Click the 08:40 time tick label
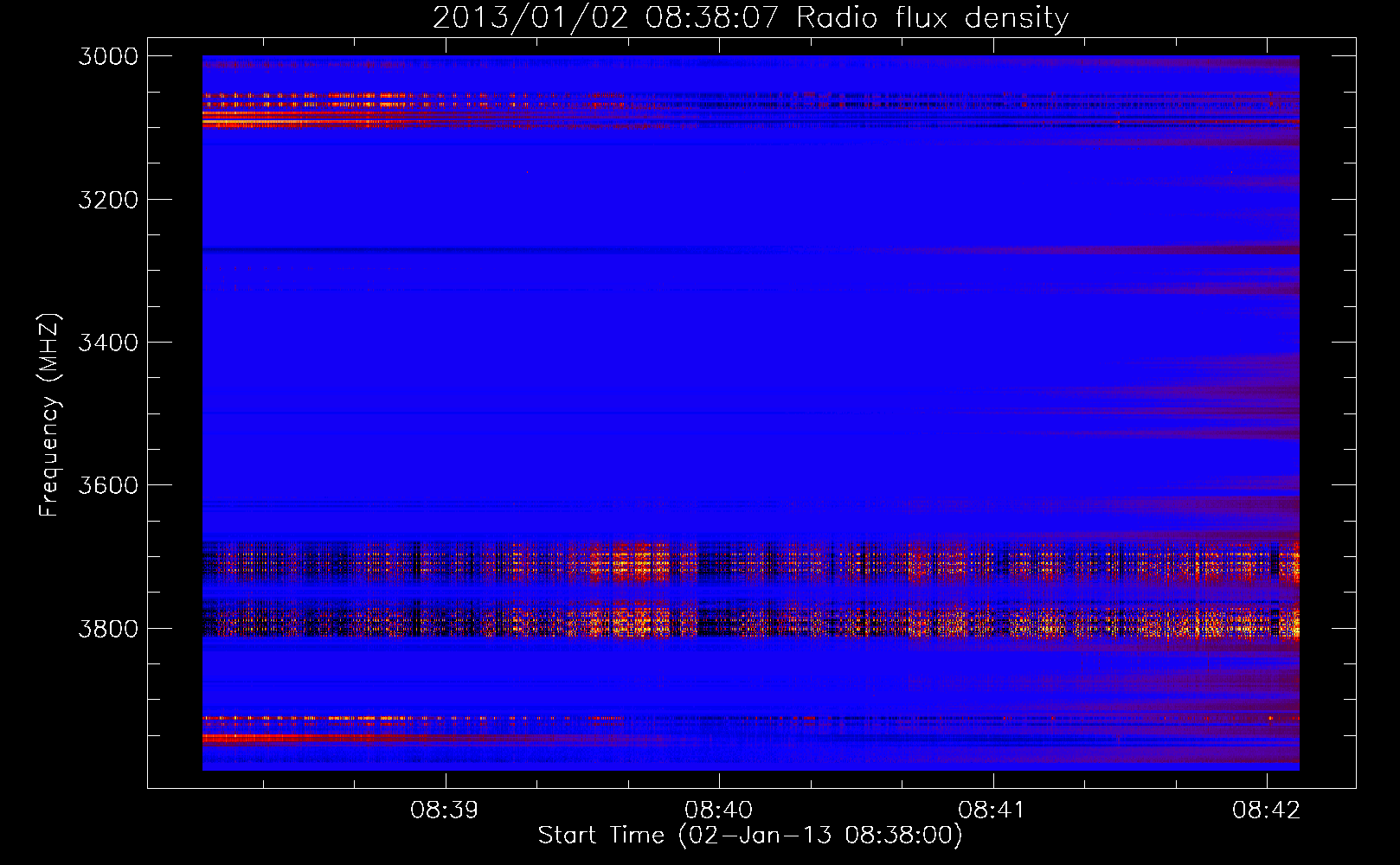The image size is (1400, 865). click(x=719, y=811)
